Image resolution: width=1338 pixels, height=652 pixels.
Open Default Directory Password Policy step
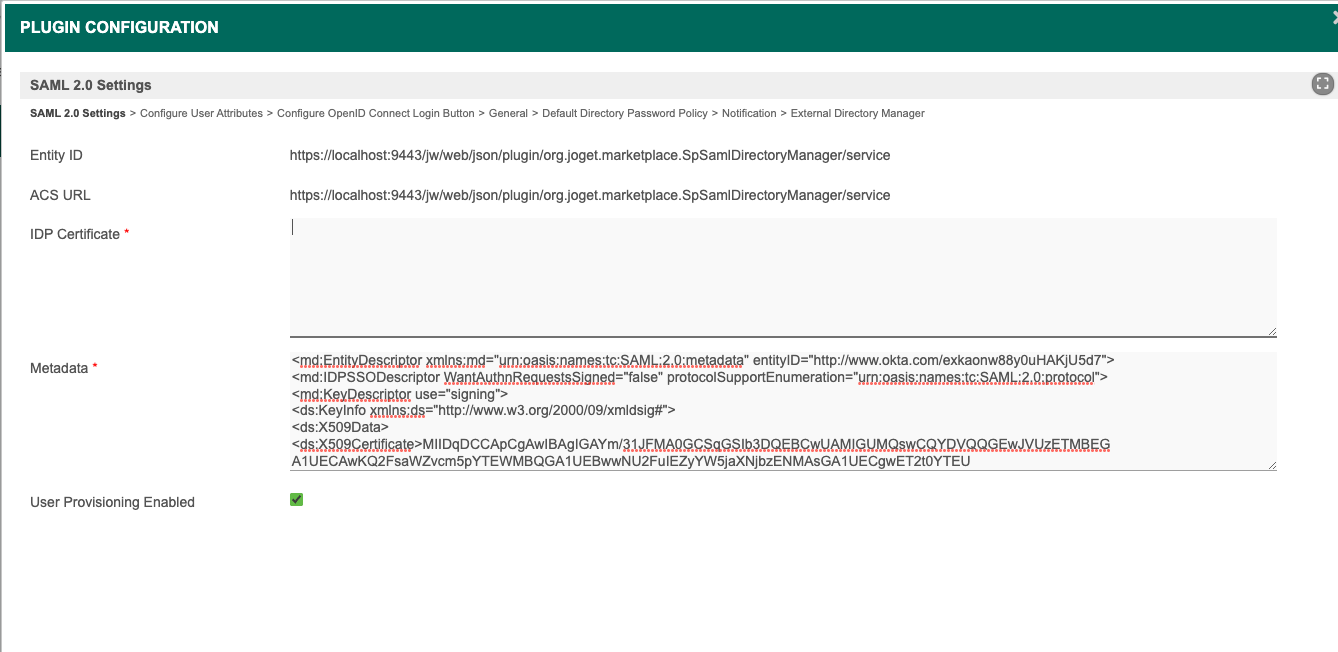pos(625,113)
